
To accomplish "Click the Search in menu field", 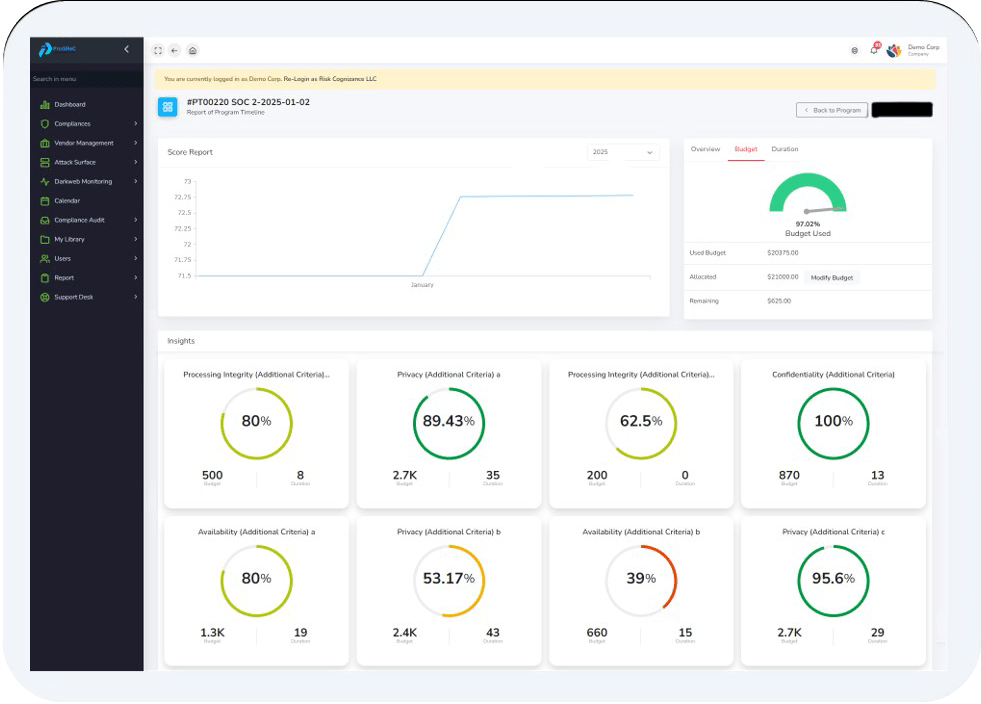I will click(x=85, y=79).
